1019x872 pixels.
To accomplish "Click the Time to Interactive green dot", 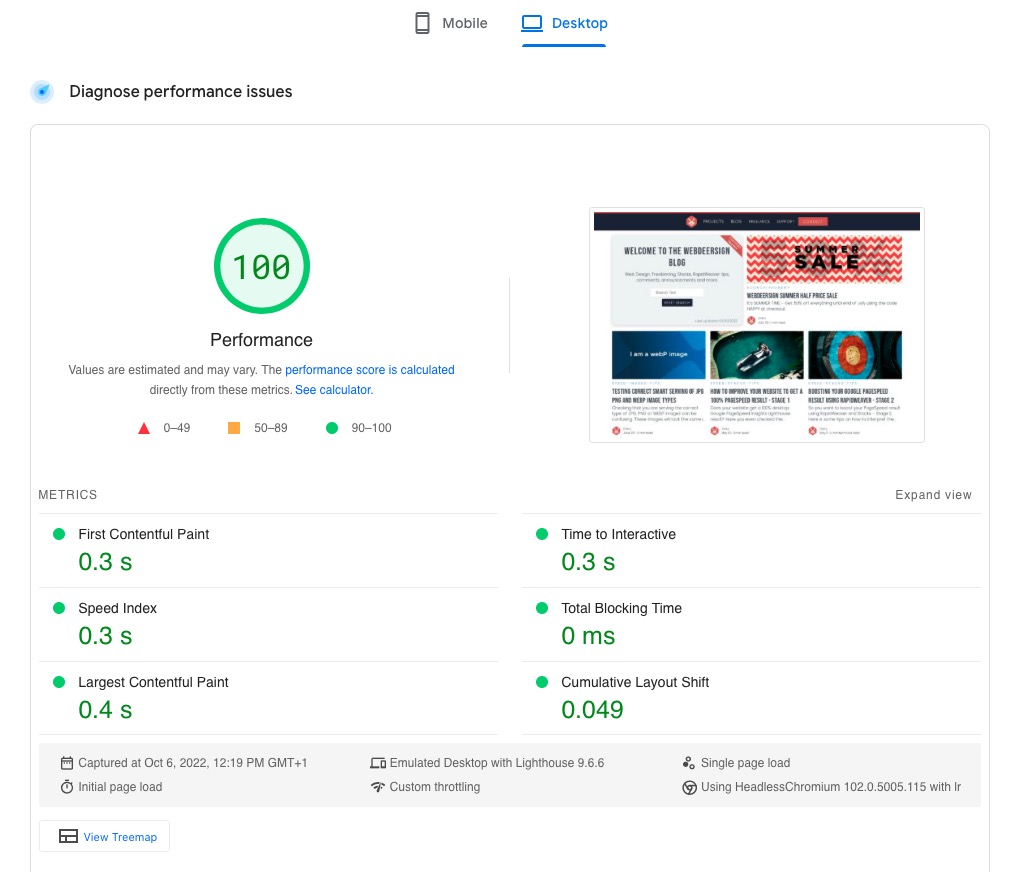I will coord(542,534).
